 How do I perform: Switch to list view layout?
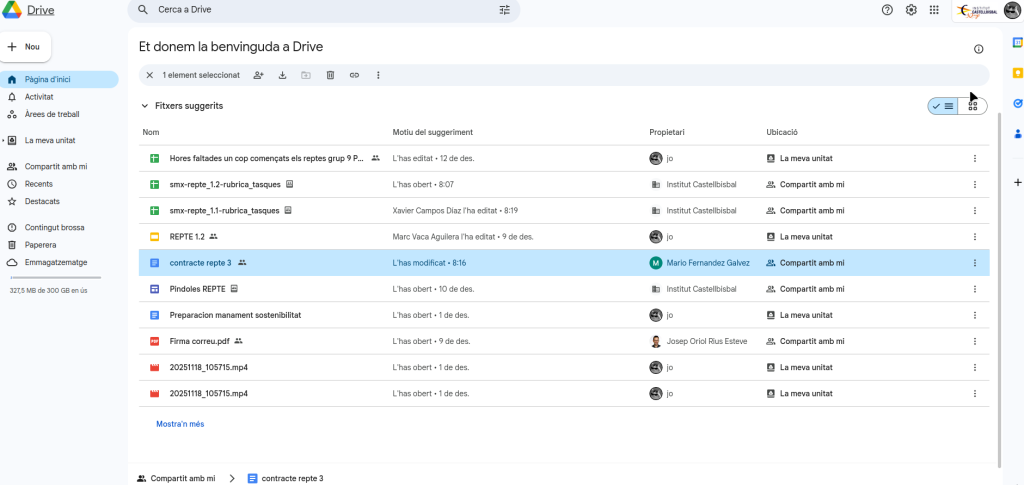(942, 106)
